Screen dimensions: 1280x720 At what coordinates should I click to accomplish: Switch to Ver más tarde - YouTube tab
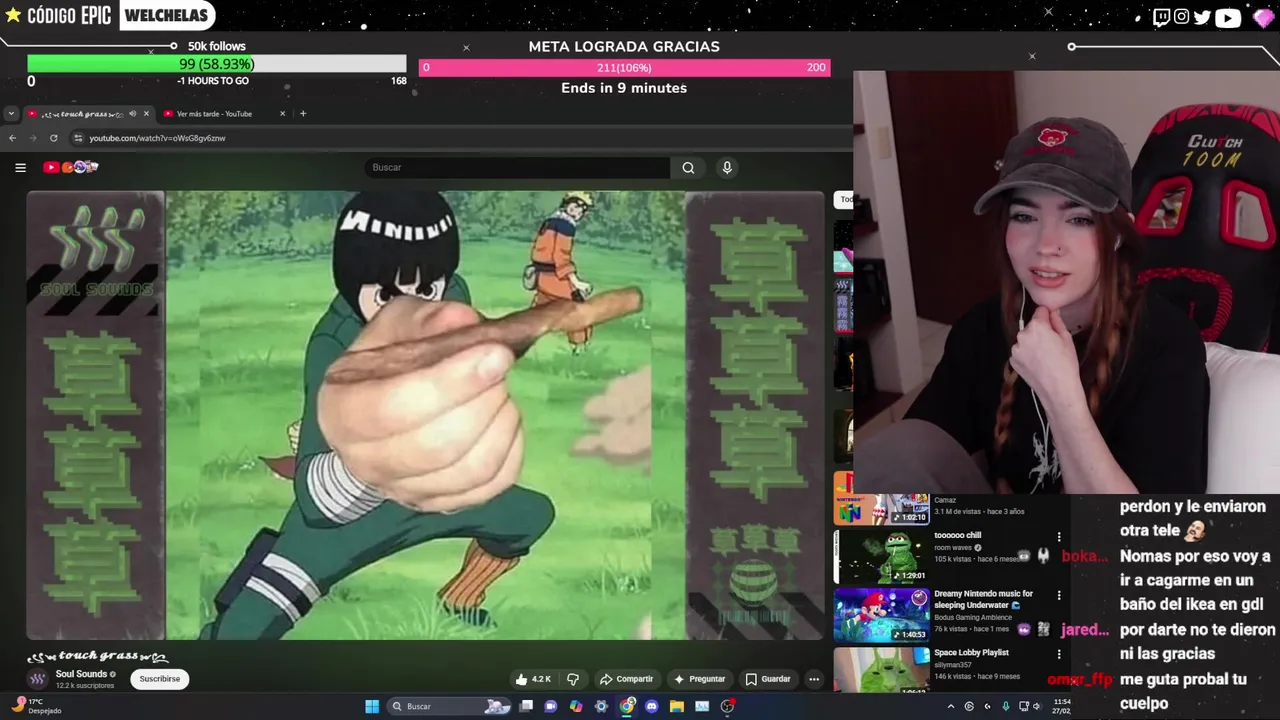(223, 113)
